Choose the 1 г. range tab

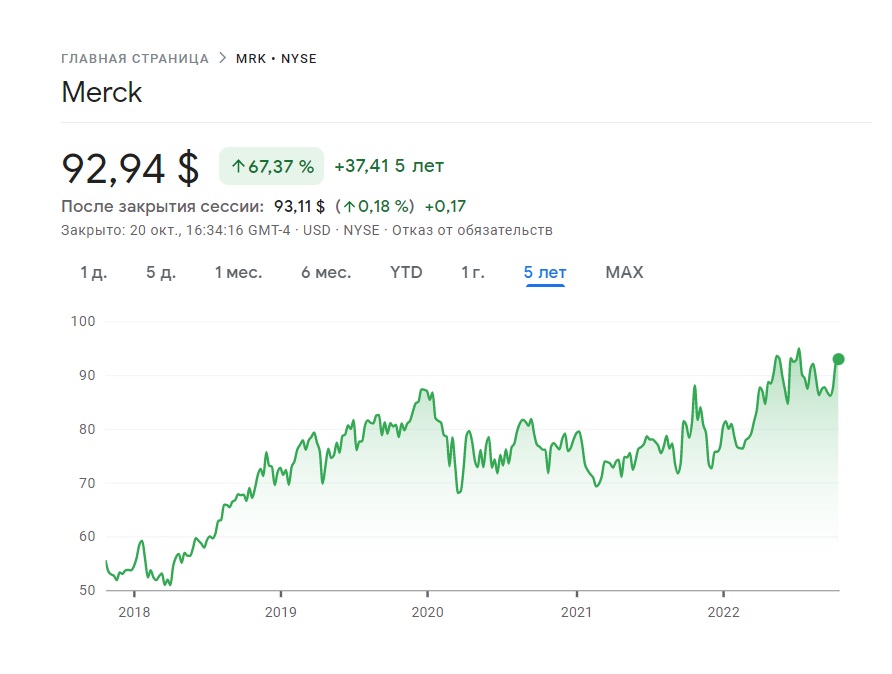point(473,272)
